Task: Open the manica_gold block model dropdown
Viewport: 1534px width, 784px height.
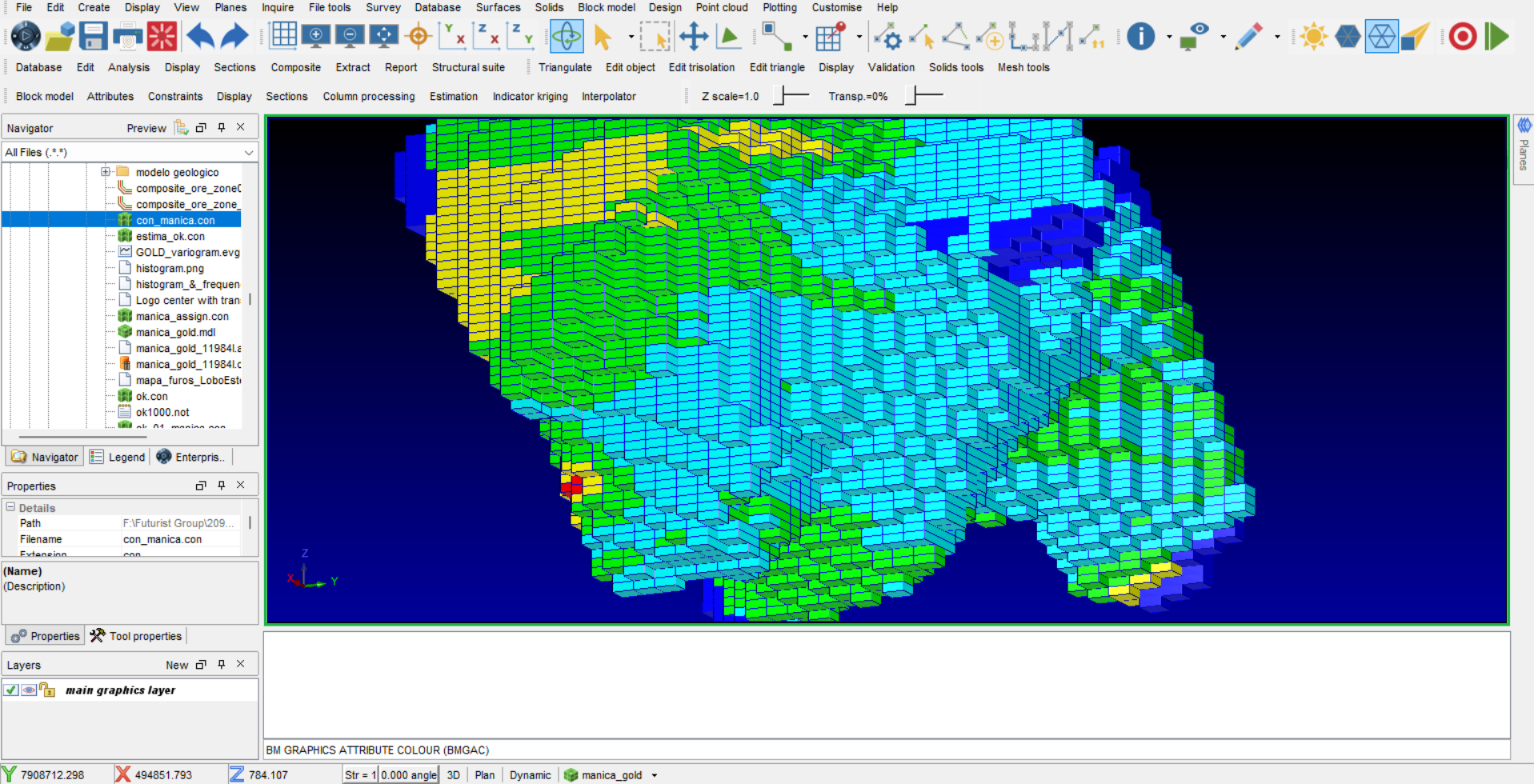Action: (x=655, y=775)
